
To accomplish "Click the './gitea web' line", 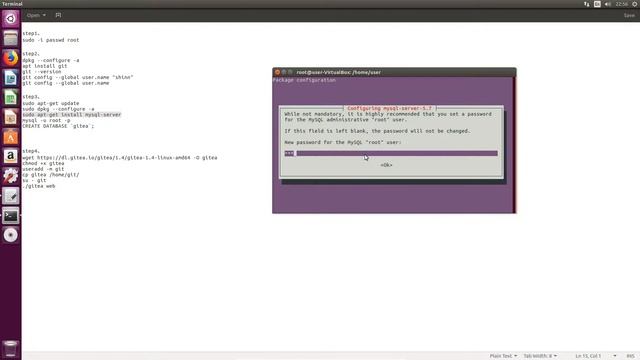I will point(39,186).
